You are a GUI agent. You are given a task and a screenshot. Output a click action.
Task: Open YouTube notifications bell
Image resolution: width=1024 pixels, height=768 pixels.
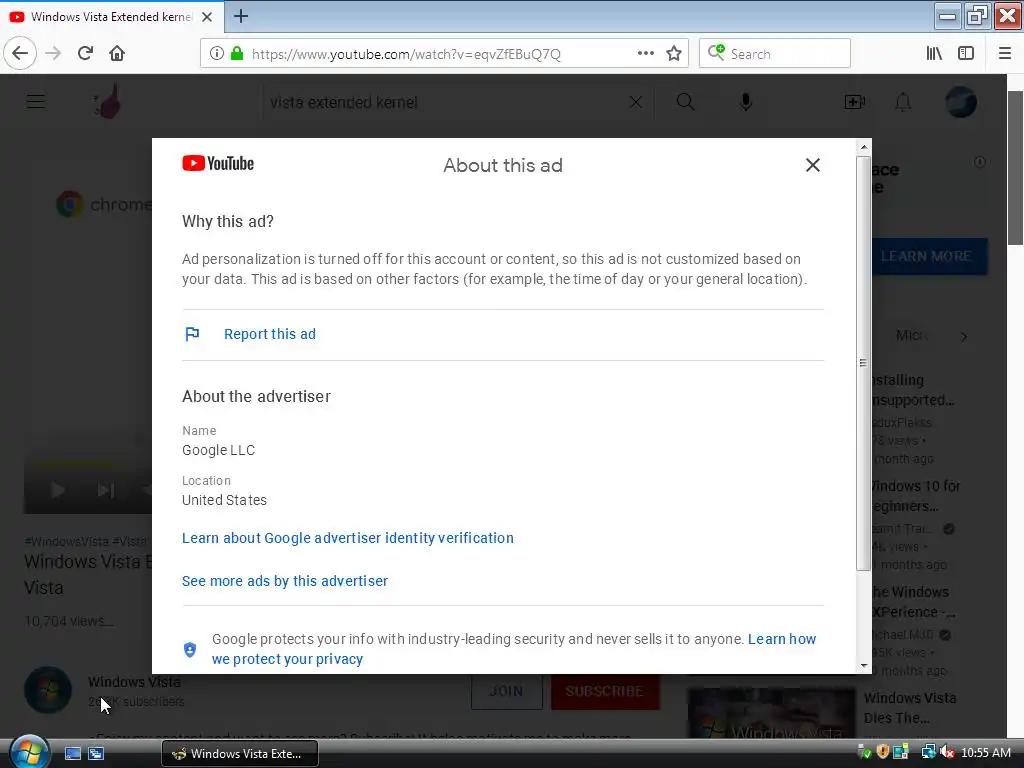point(903,102)
